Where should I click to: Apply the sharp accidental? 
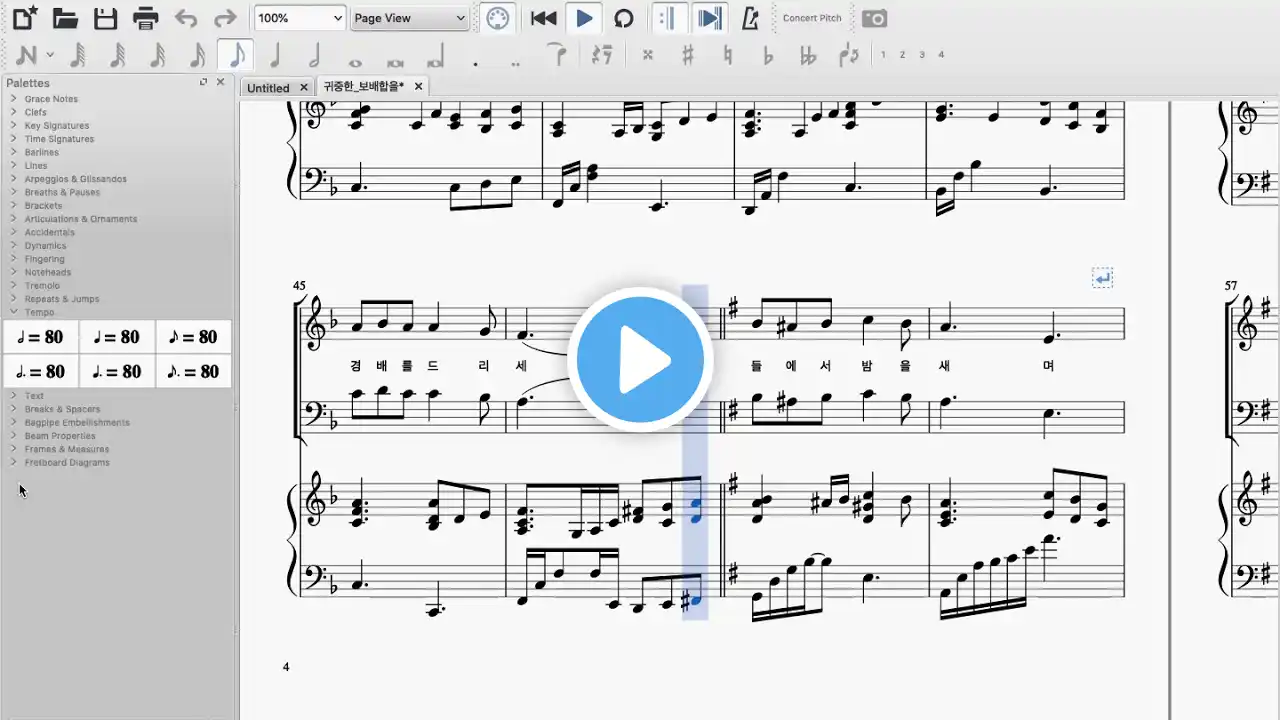(688, 55)
